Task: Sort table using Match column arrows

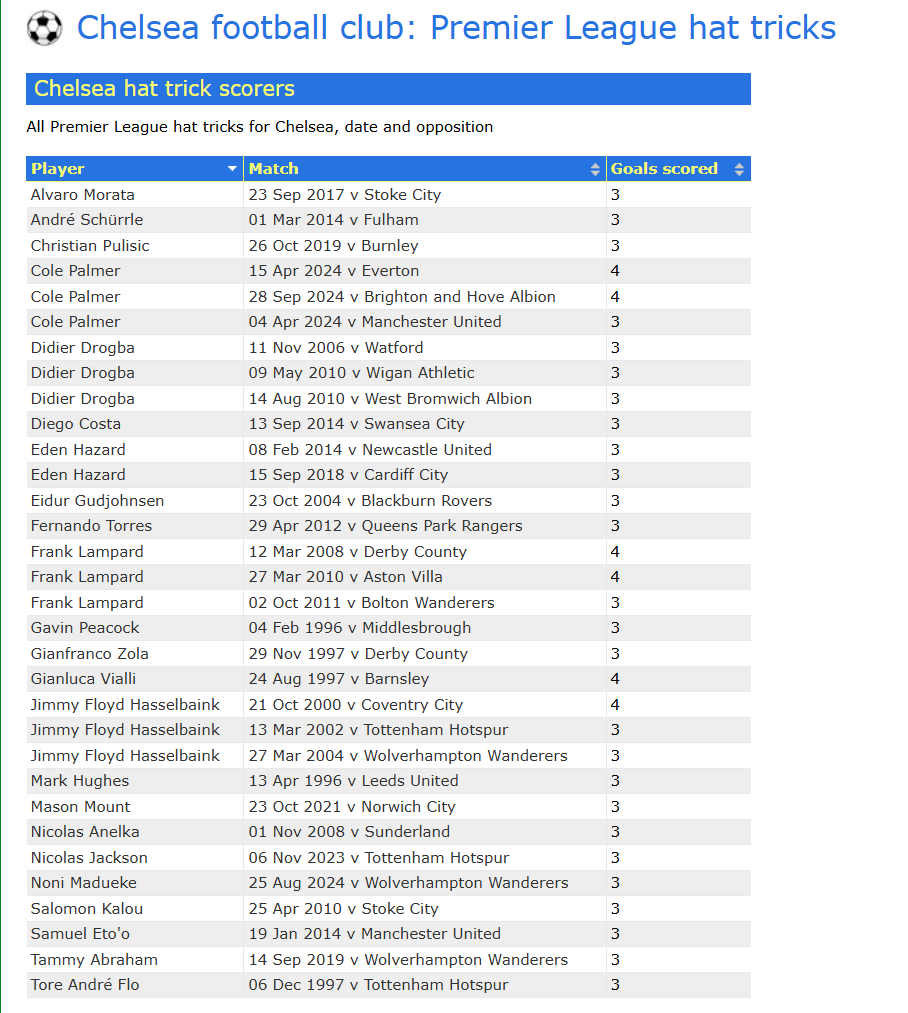Action: pos(595,169)
